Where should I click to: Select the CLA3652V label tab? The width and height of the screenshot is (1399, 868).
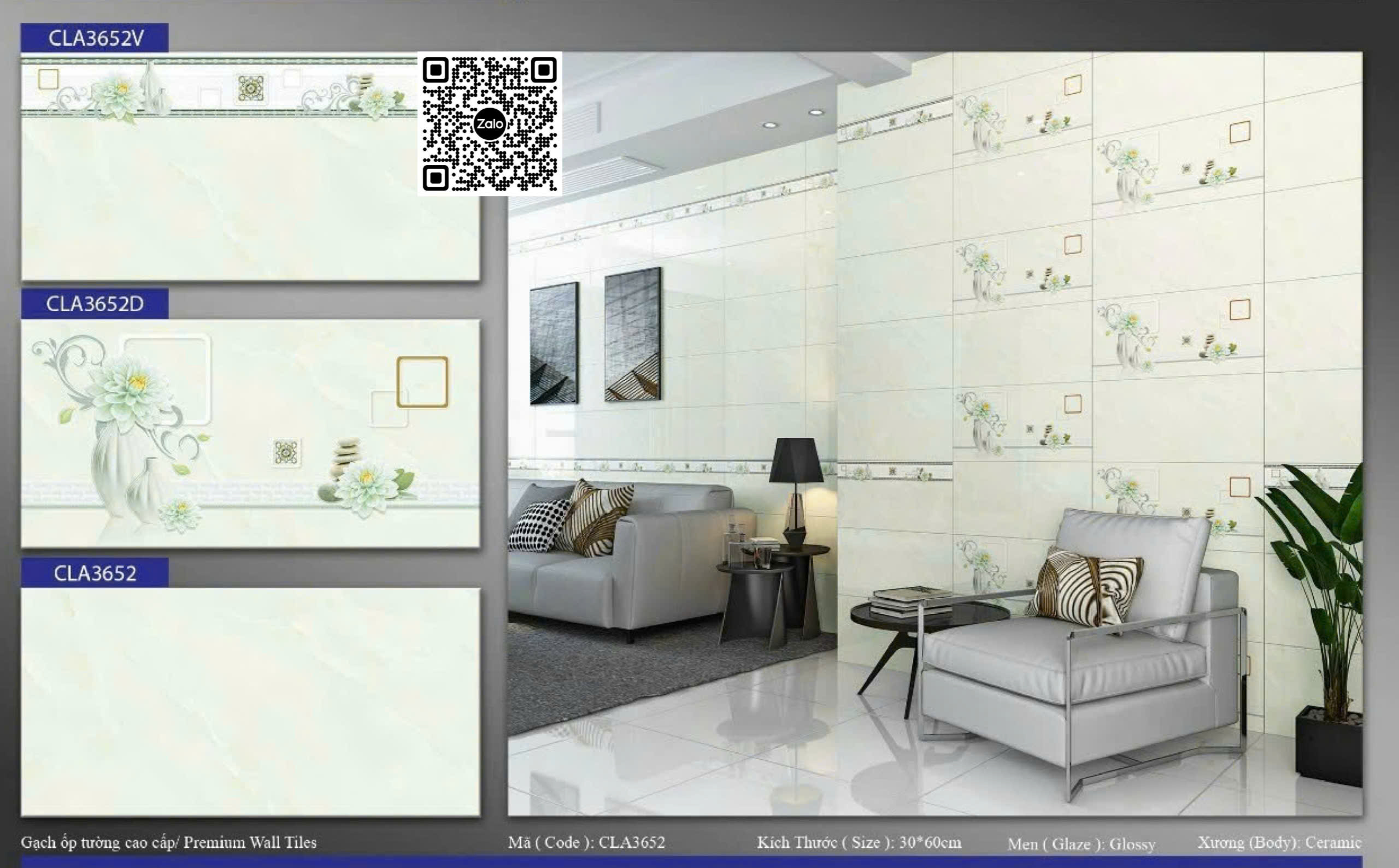(95, 38)
